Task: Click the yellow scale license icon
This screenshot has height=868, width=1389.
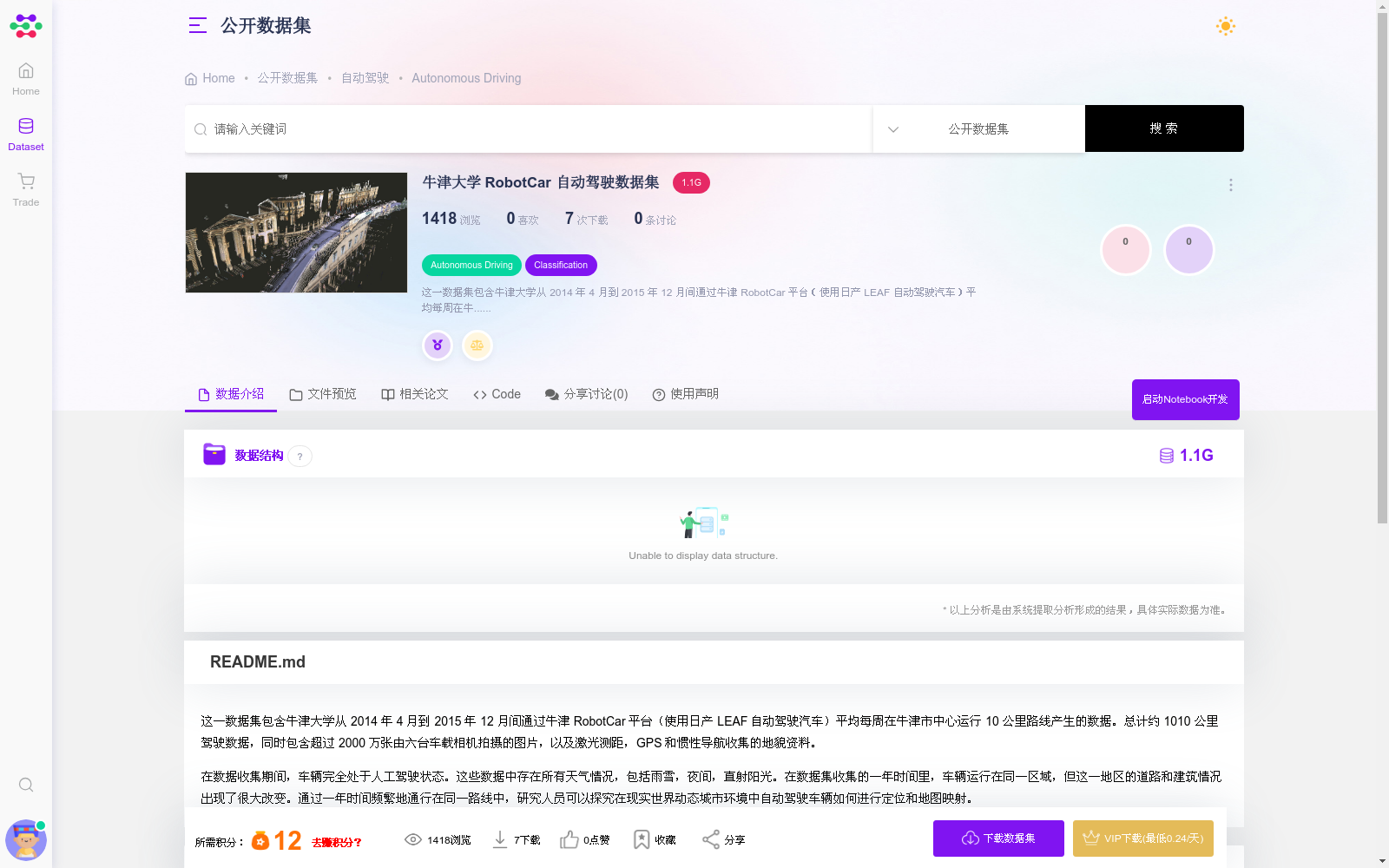Action: pyautogui.click(x=477, y=345)
